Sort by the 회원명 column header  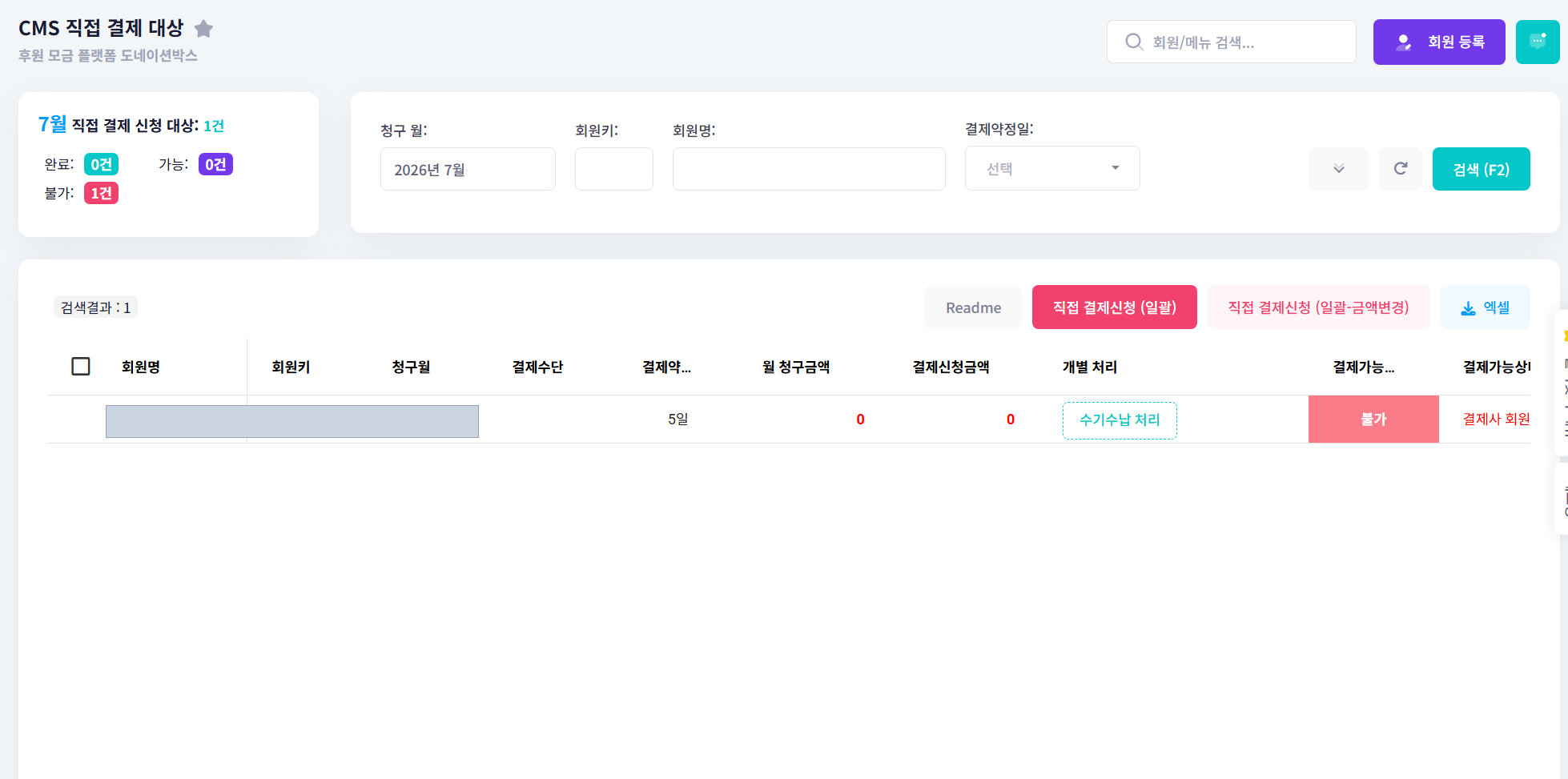141,367
